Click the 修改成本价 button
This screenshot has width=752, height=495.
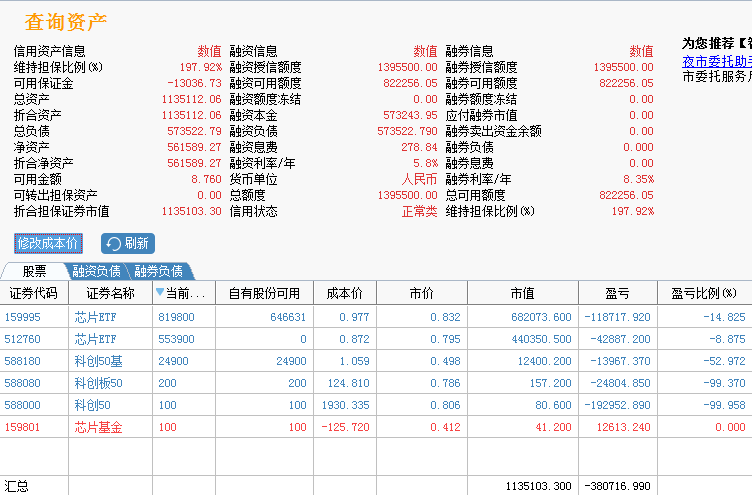(x=48, y=243)
